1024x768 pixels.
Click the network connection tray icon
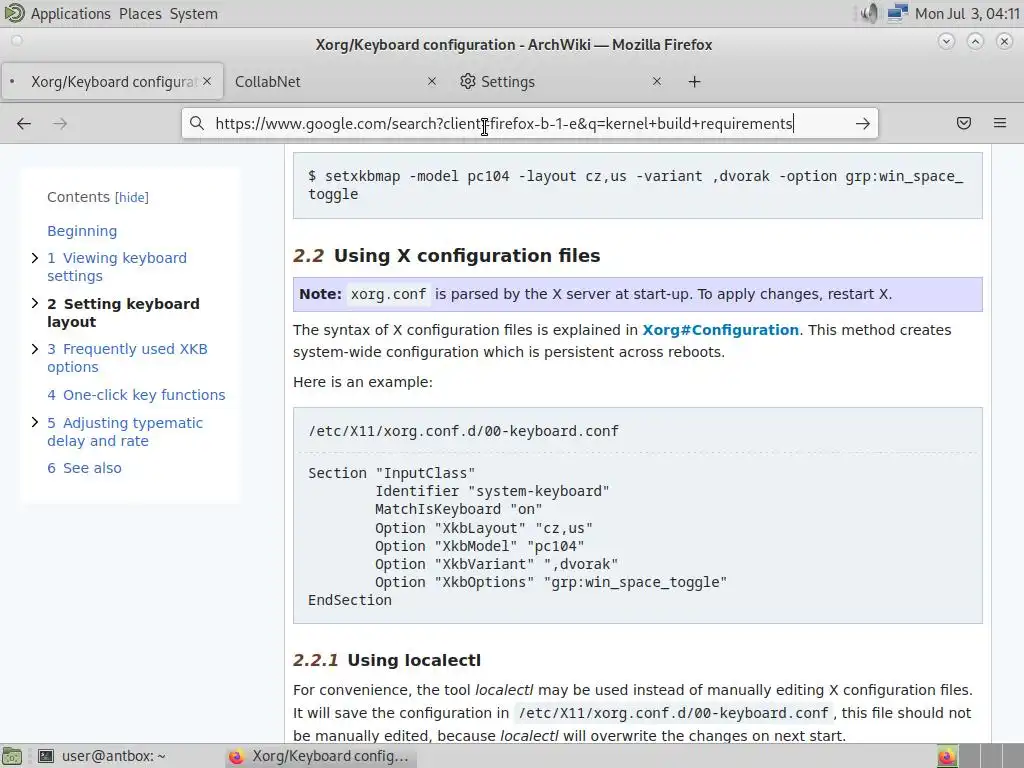897,13
